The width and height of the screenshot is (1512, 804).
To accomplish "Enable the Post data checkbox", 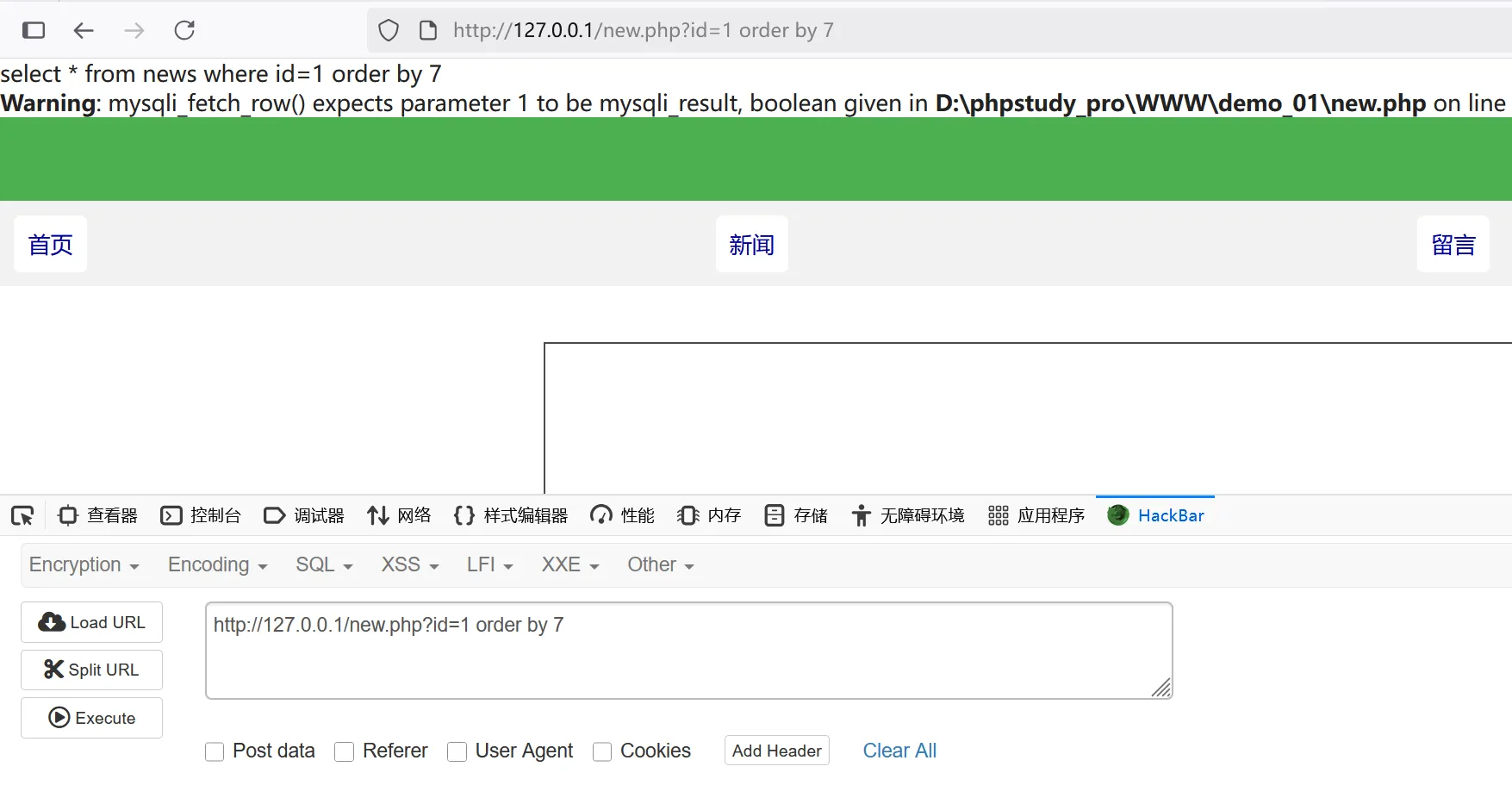I will [215, 751].
